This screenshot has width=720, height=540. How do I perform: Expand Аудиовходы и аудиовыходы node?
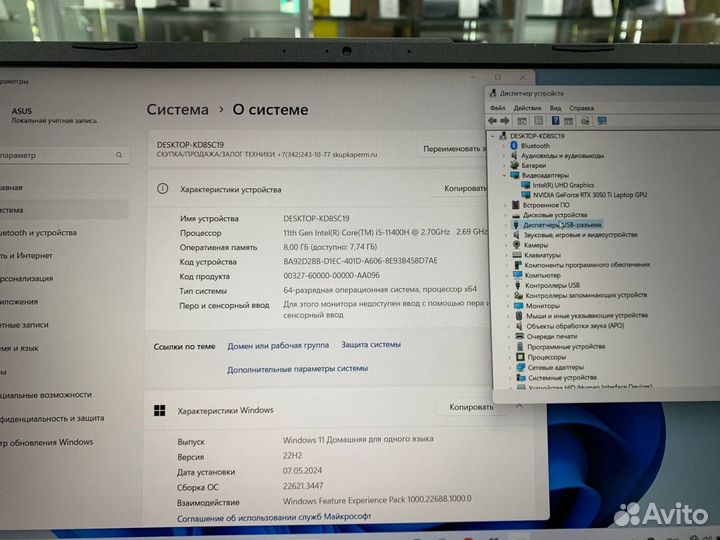(x=504, y=156)
